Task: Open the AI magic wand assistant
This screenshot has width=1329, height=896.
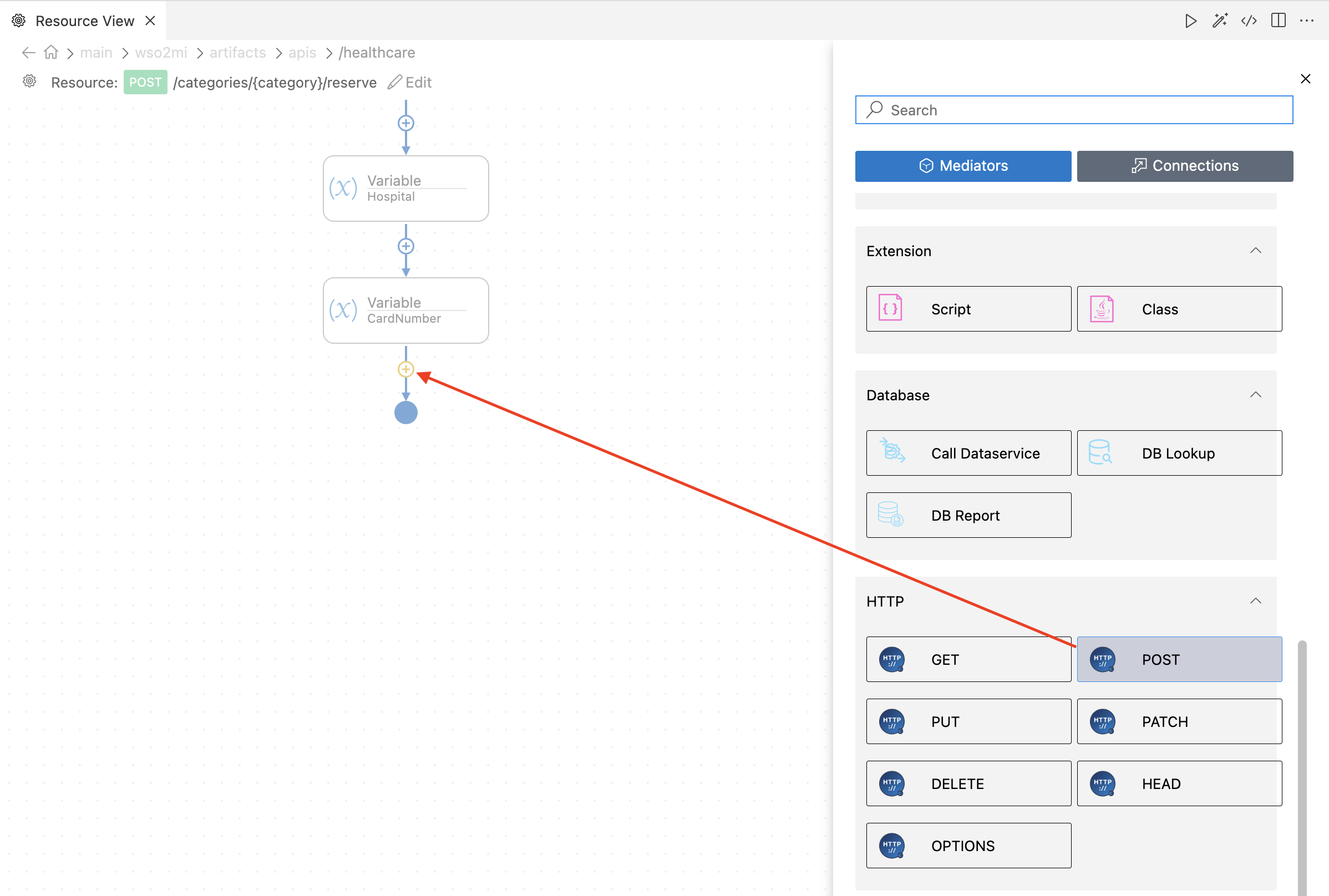Action: pyautogui.click(x=1220, y=21)
